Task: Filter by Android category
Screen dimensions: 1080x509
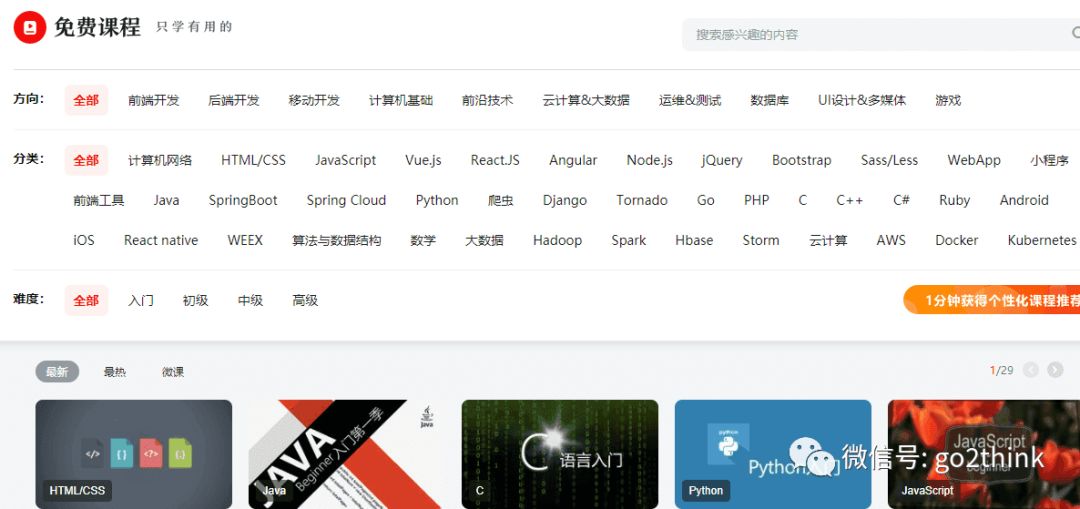Action: pyautogui.click(x=1024, y=200)
